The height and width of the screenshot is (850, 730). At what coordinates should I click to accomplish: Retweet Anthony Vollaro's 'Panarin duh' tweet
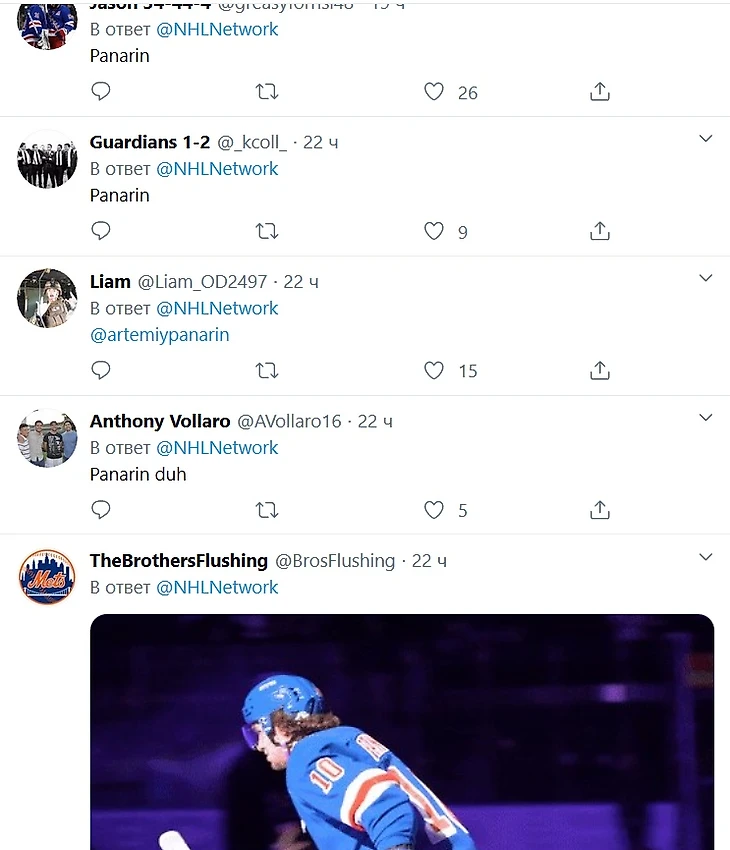click(x=266, y=510)
